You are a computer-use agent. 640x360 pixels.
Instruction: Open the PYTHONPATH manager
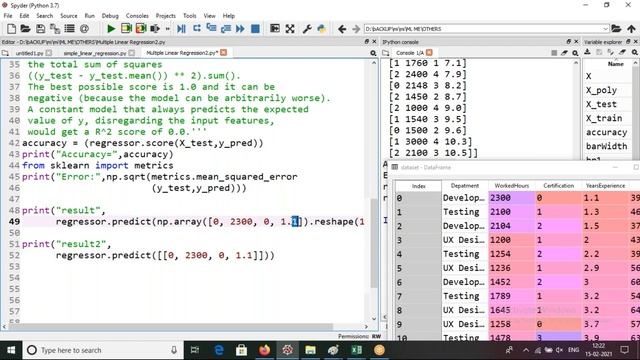tap(322, 29)
